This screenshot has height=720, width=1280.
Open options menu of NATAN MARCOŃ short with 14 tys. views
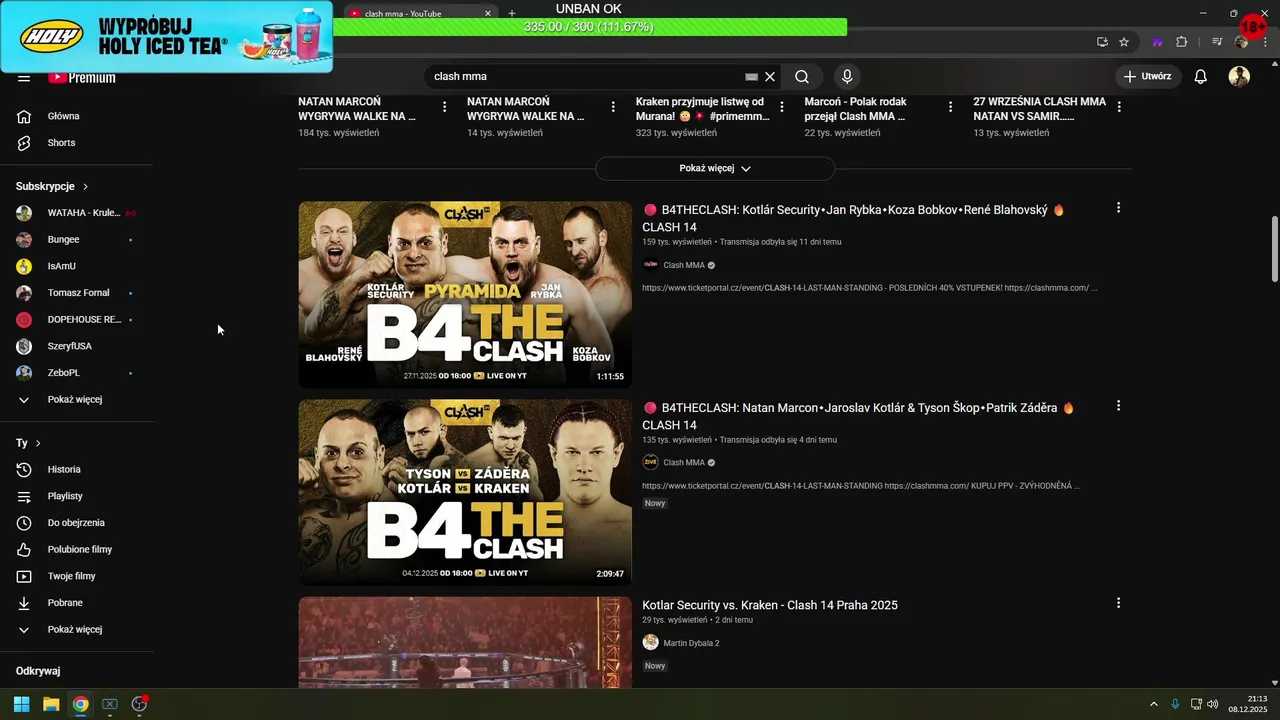613,106
